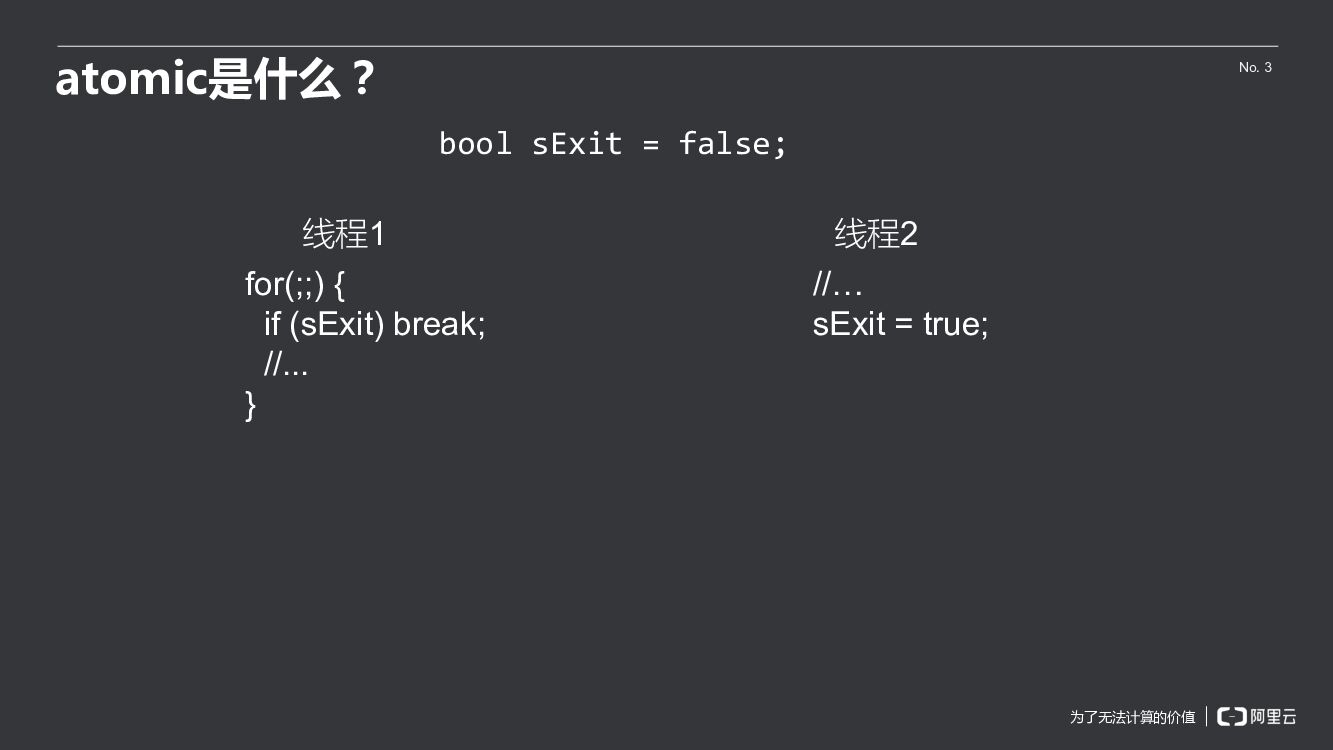Screen dimensions: 1333x750
Task: Click the "sExit = true;" statement
Action: click(x=900, y=324)
